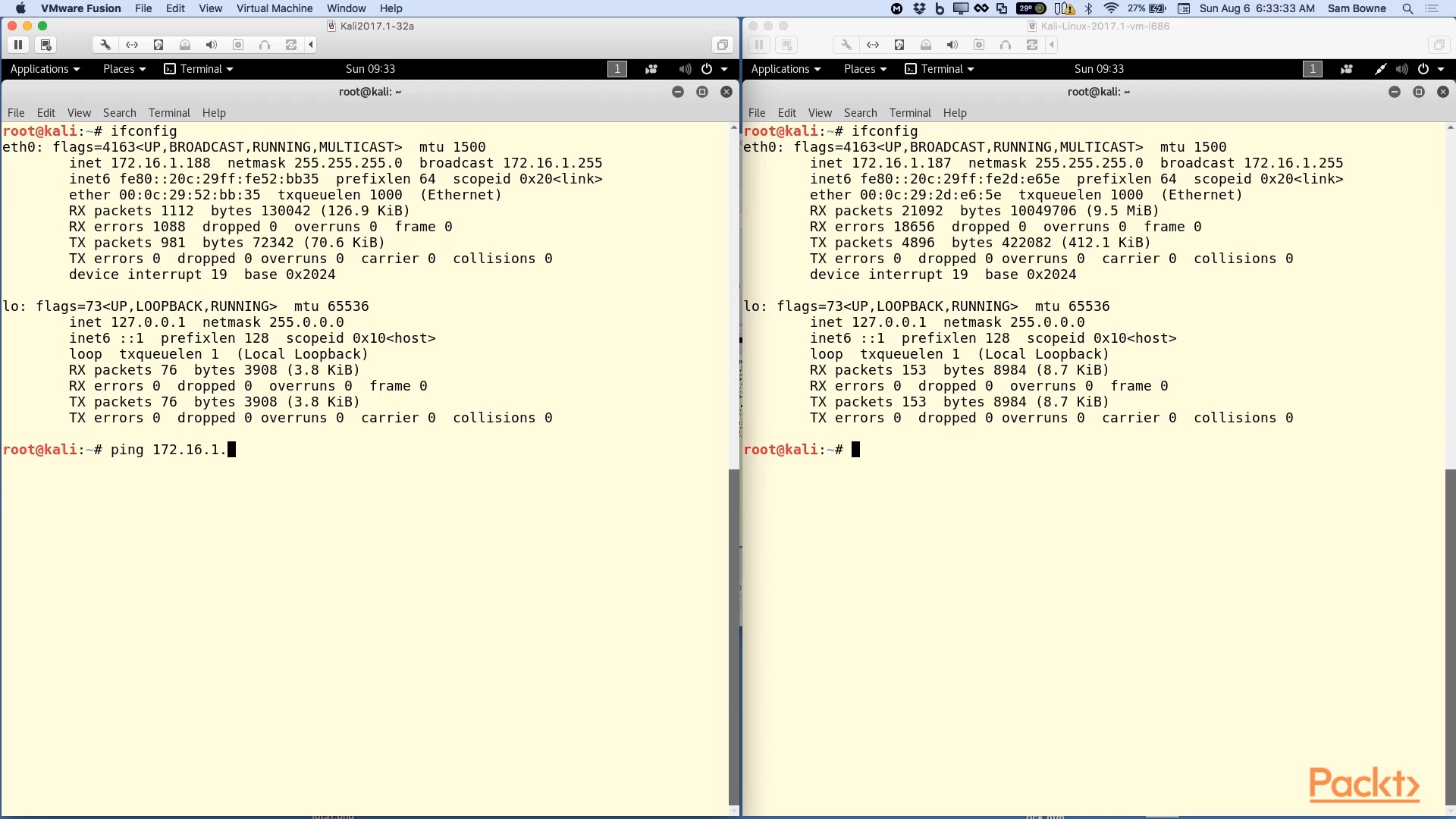This screenshot has width=1456, height=819.
Task: Click the pen/dropper icon in right Kali panel
Action: coord(1380,69)
